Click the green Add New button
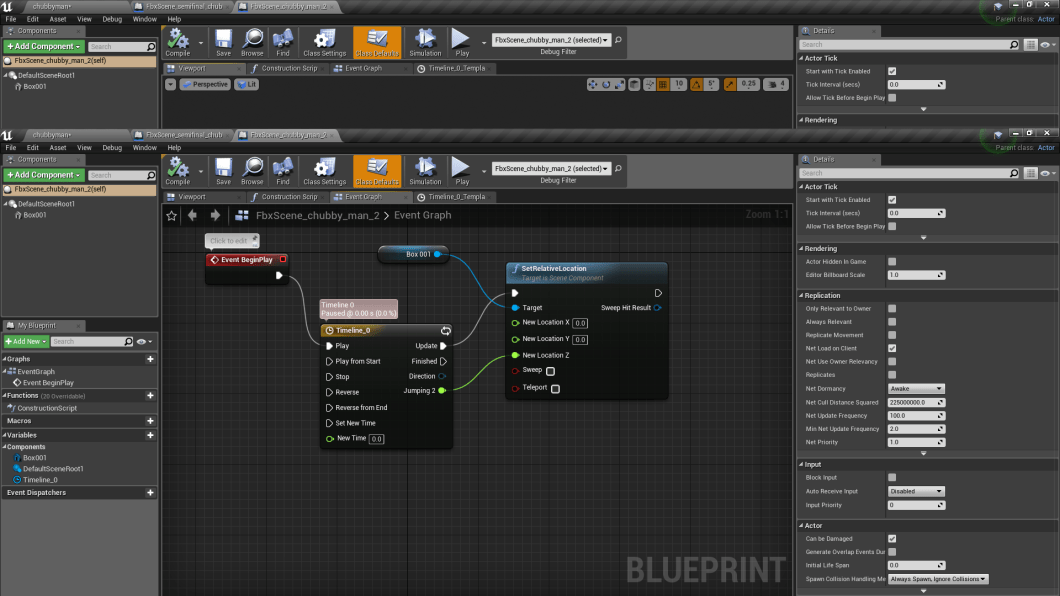The height and width of the screenshot is (596, 1060). pyautogui.click(x=25, y=342)
